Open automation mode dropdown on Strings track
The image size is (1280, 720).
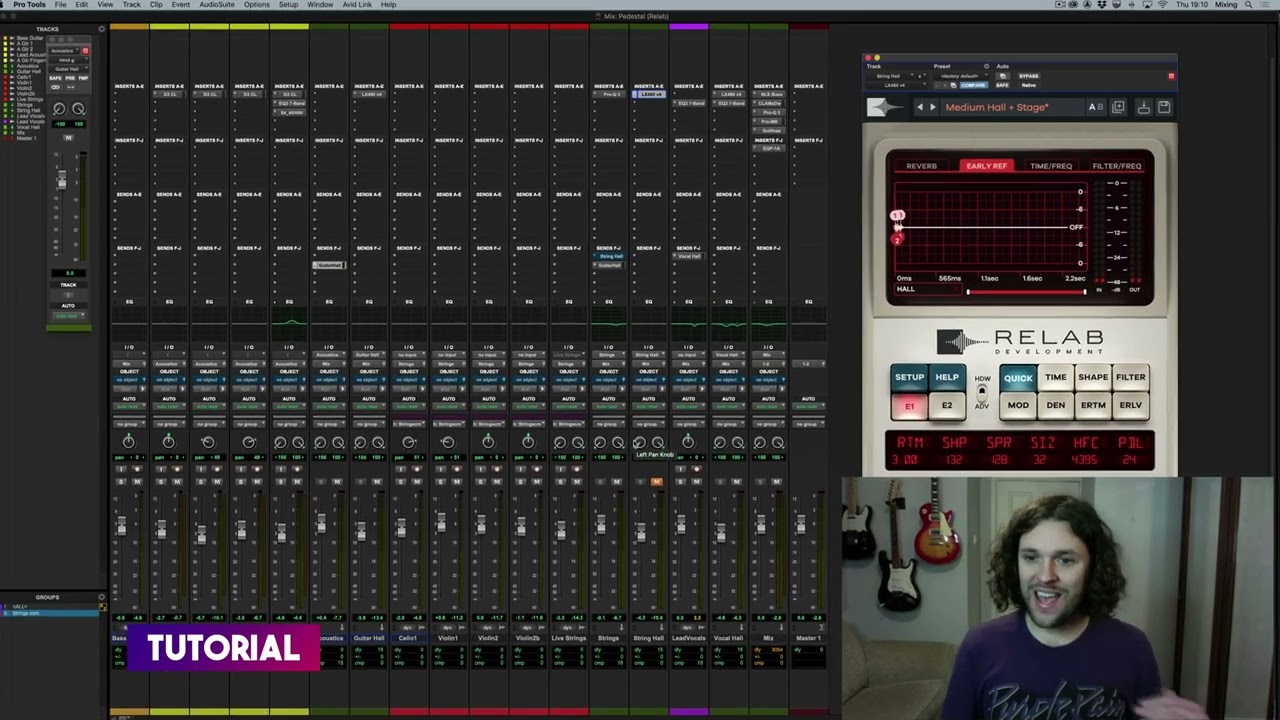coord(608,407)
